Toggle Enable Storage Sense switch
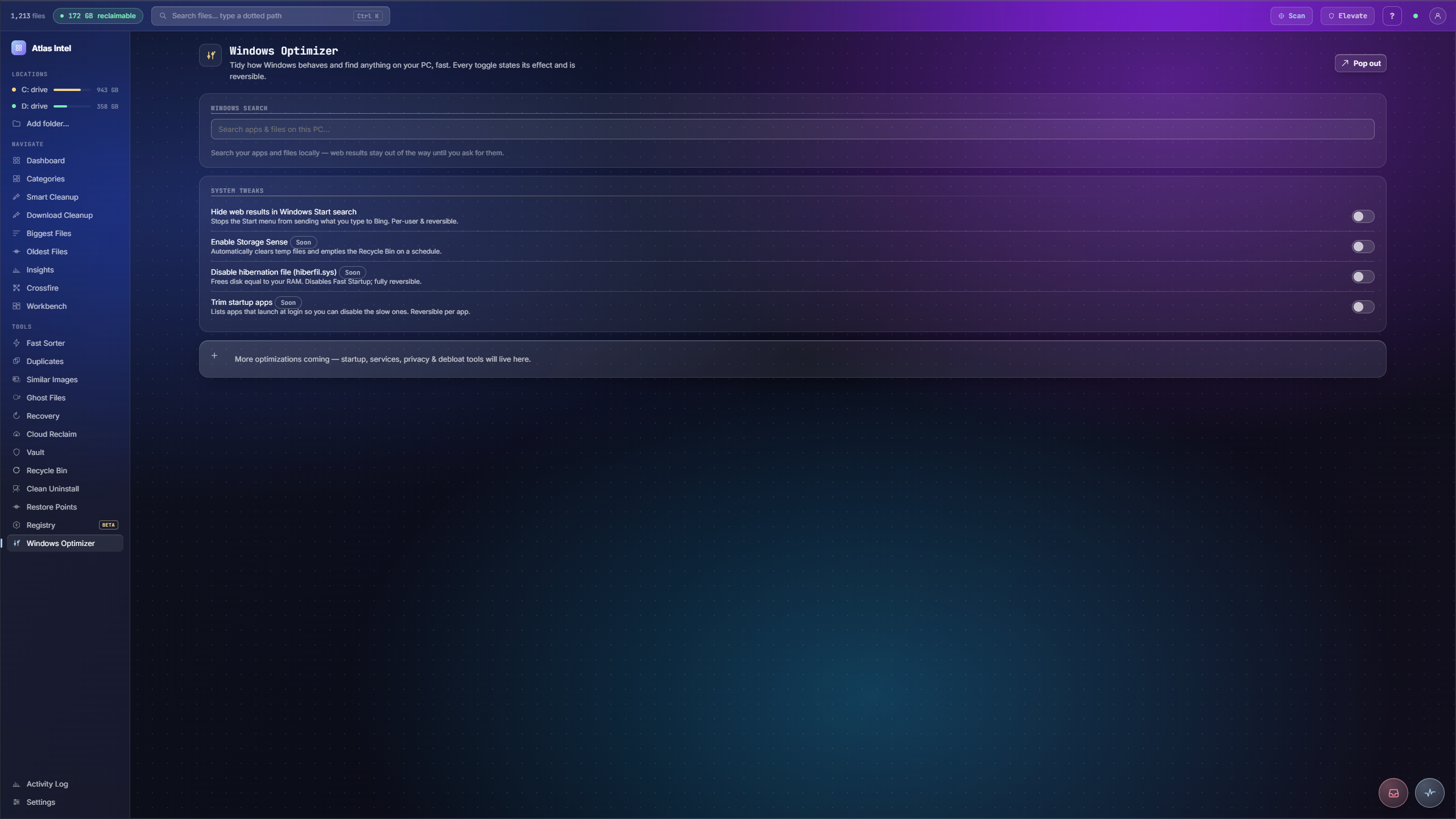 [x=1363, y=247]
